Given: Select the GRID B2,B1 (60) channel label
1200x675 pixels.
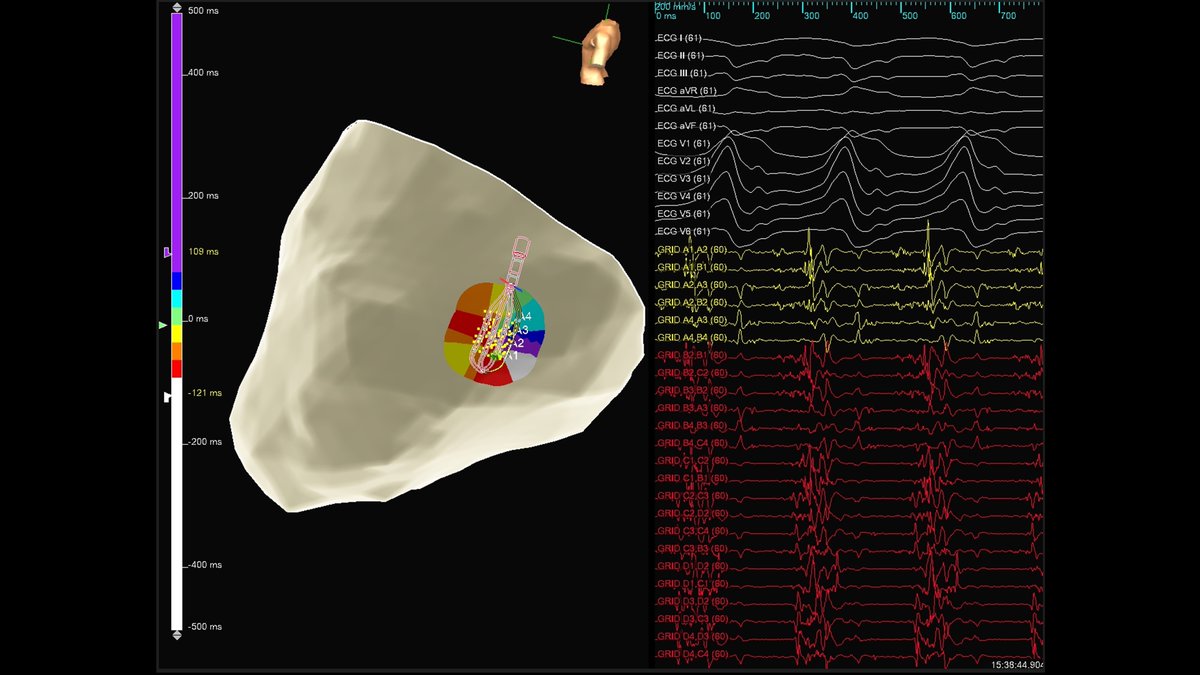Looking at the screenshot, I should 691,355.
